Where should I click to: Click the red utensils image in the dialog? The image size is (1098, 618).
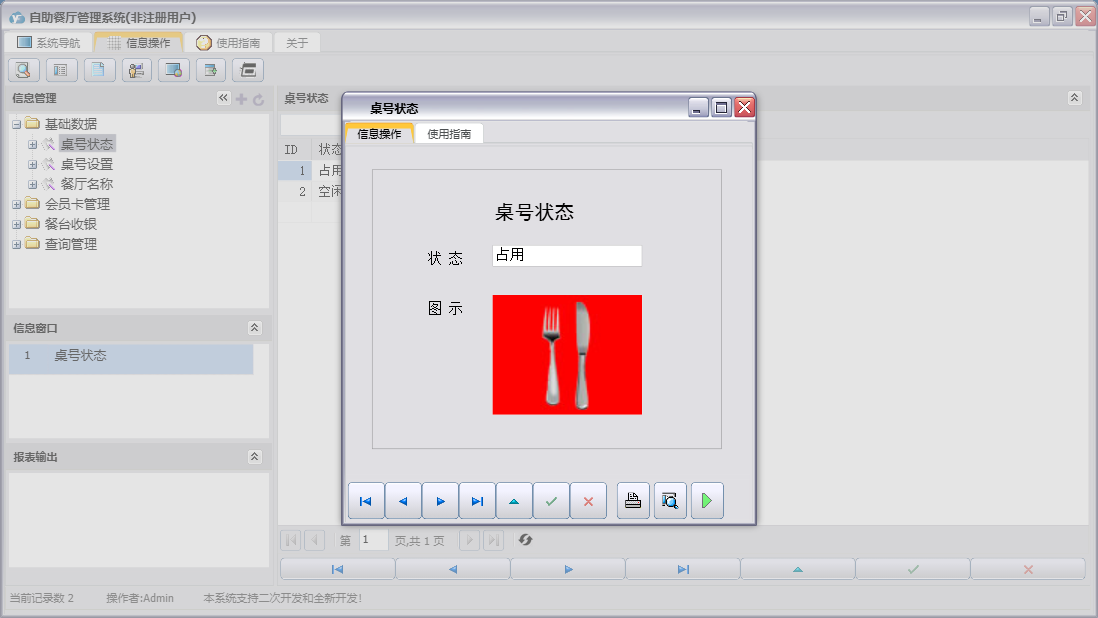click(566, 354)
